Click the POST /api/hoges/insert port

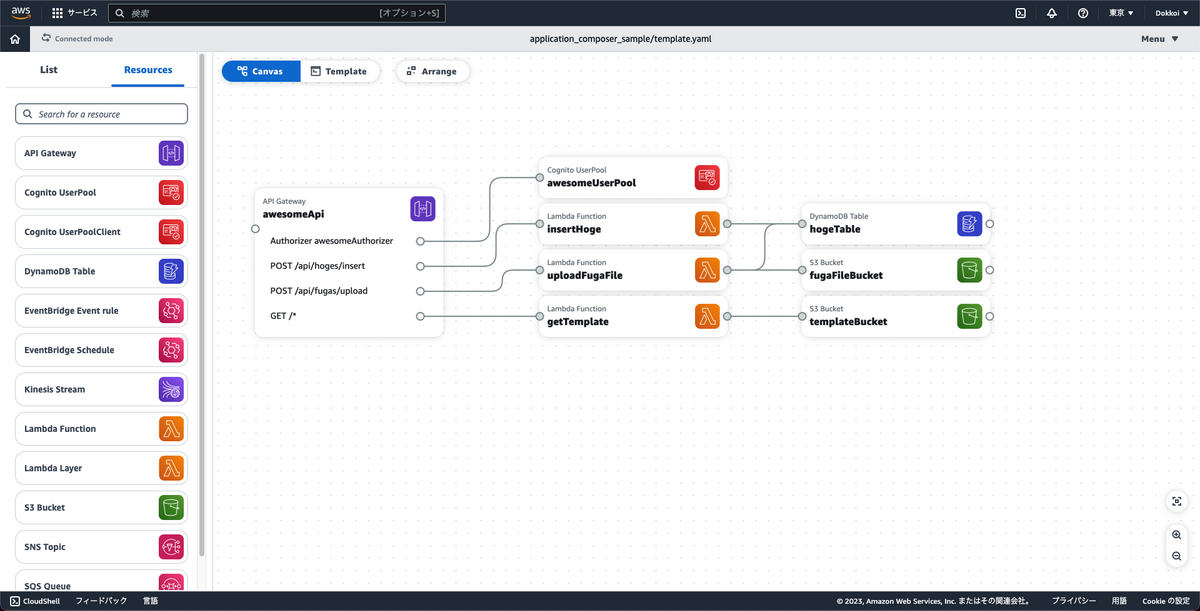point(420,266)
